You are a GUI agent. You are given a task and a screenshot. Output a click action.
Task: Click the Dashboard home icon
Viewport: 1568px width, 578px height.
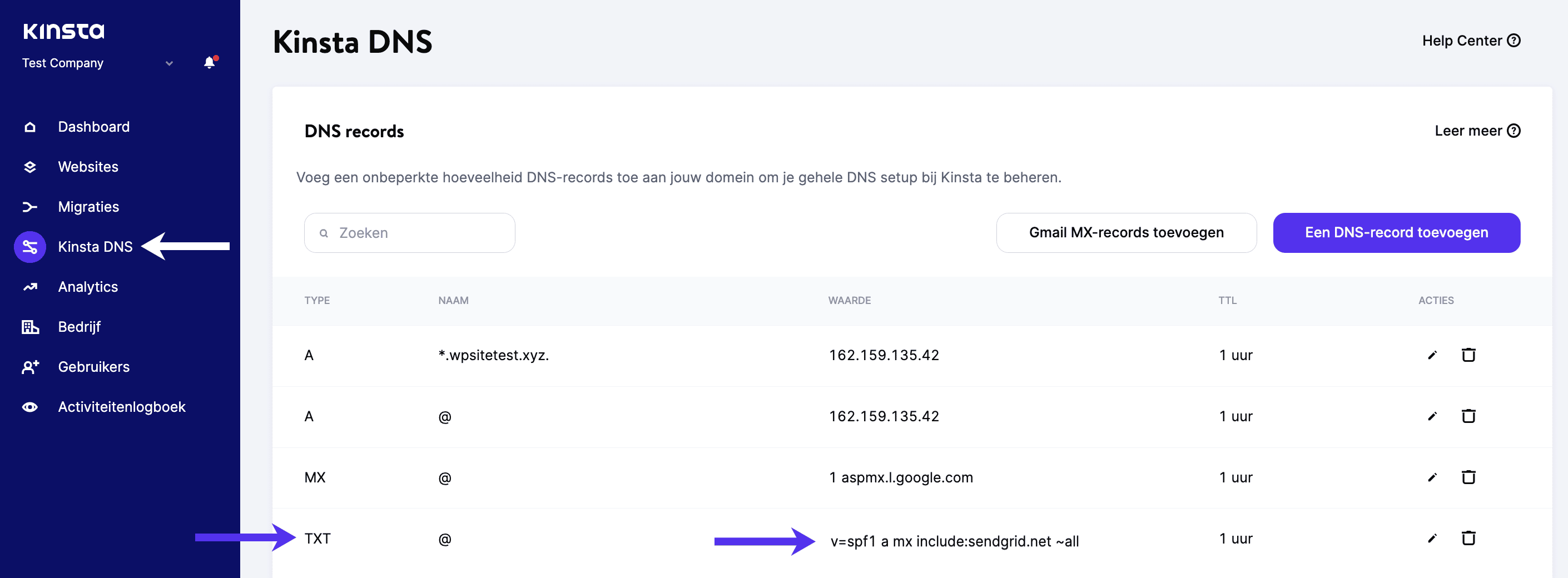[x=30, y=127]
